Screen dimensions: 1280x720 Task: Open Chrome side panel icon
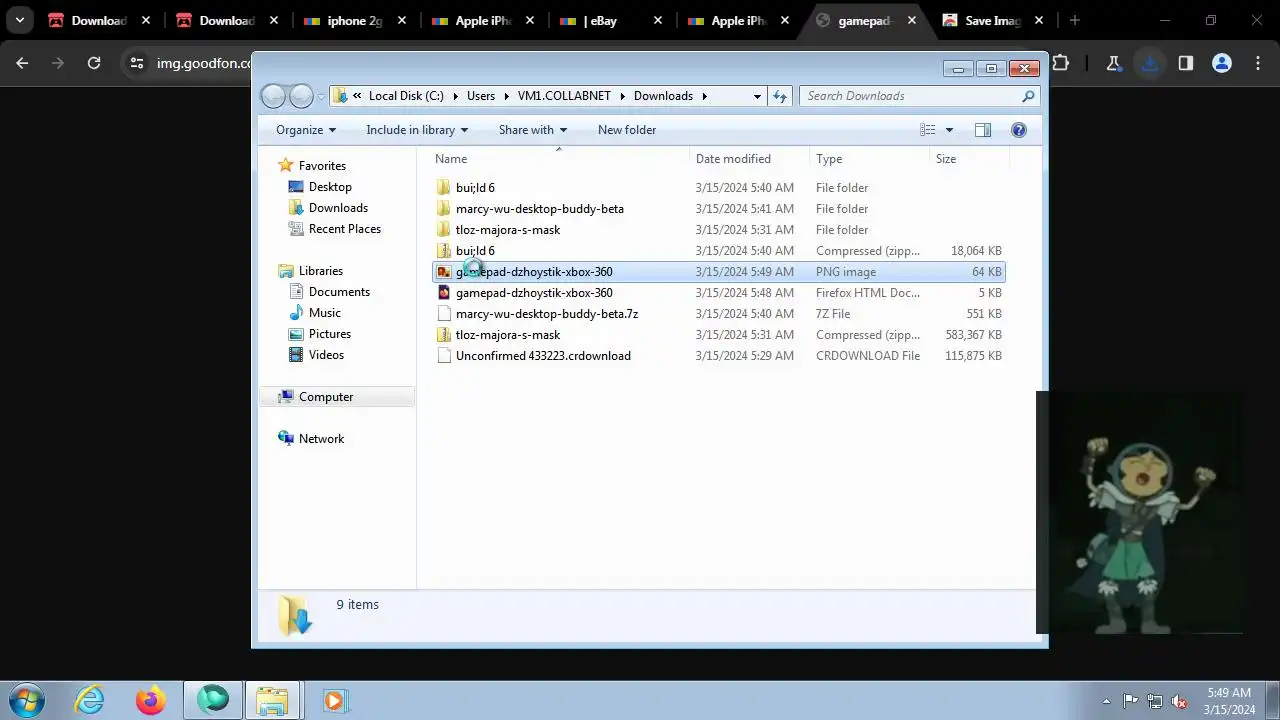tap(1186, 63)
